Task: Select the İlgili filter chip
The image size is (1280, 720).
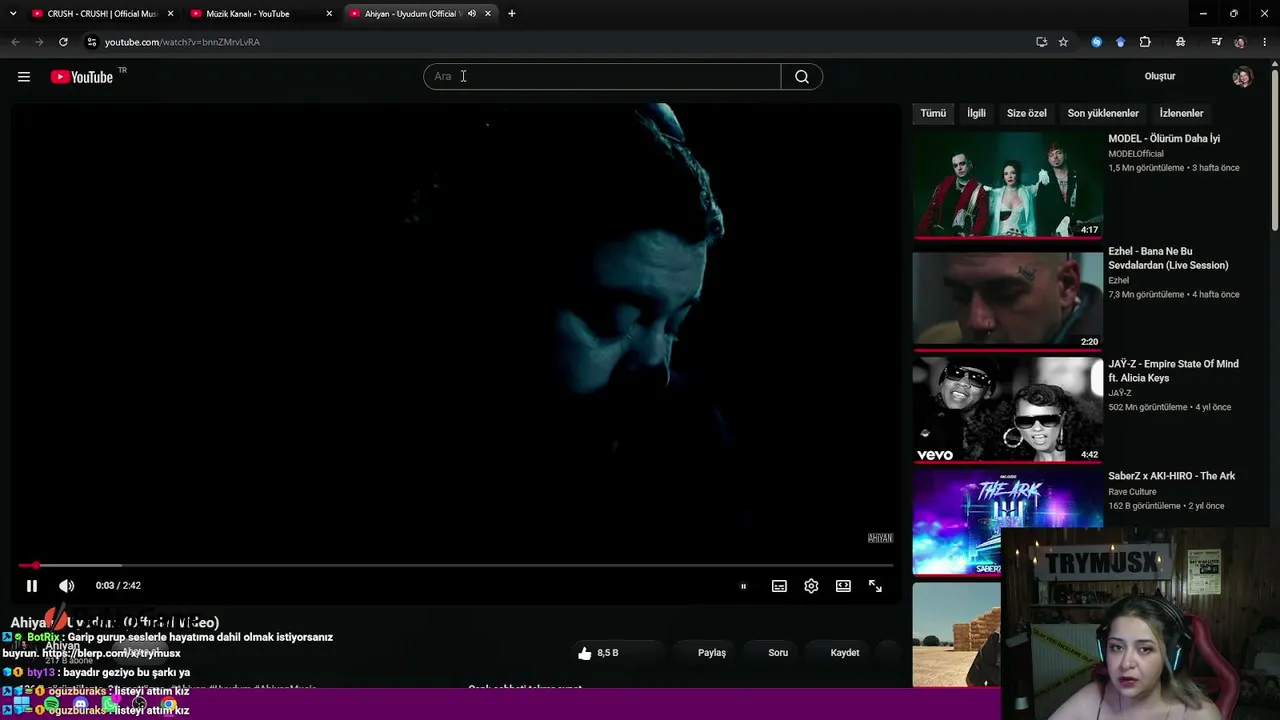Action: tap(976, 113)
